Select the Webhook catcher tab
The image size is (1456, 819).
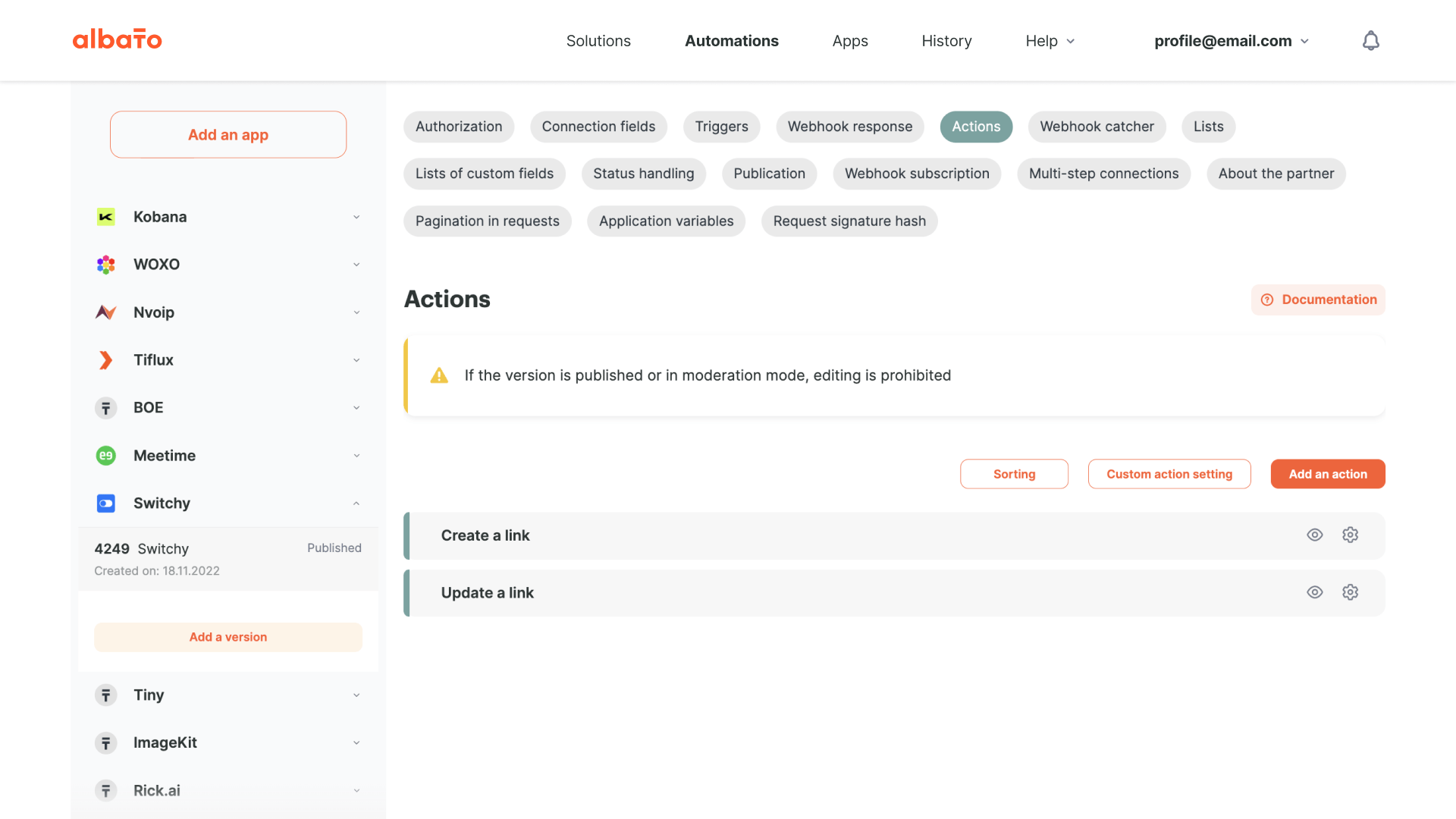(1097, 127)
